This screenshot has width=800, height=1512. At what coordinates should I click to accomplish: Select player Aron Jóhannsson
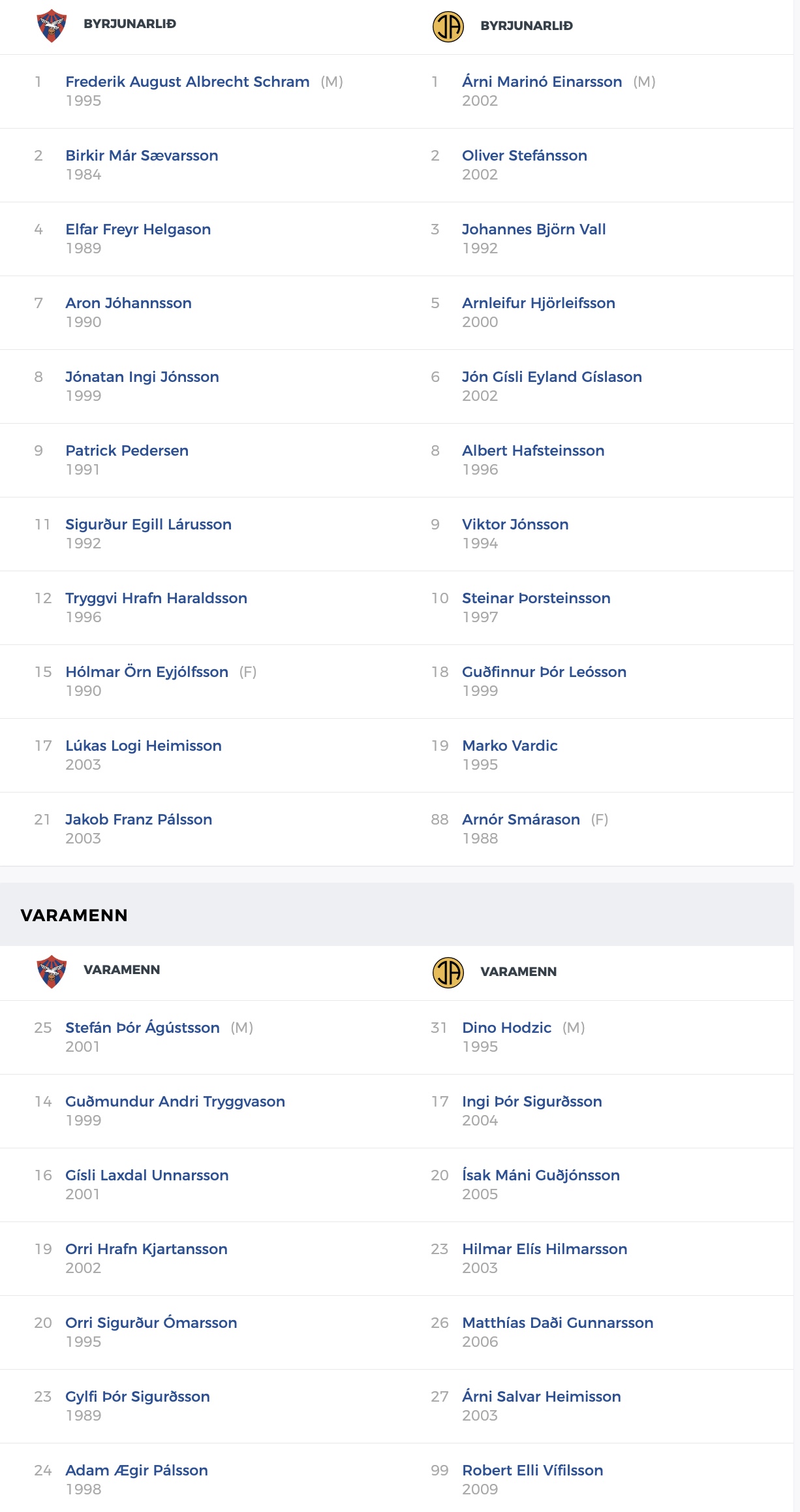pyautogui.click(x=129, y=303)
